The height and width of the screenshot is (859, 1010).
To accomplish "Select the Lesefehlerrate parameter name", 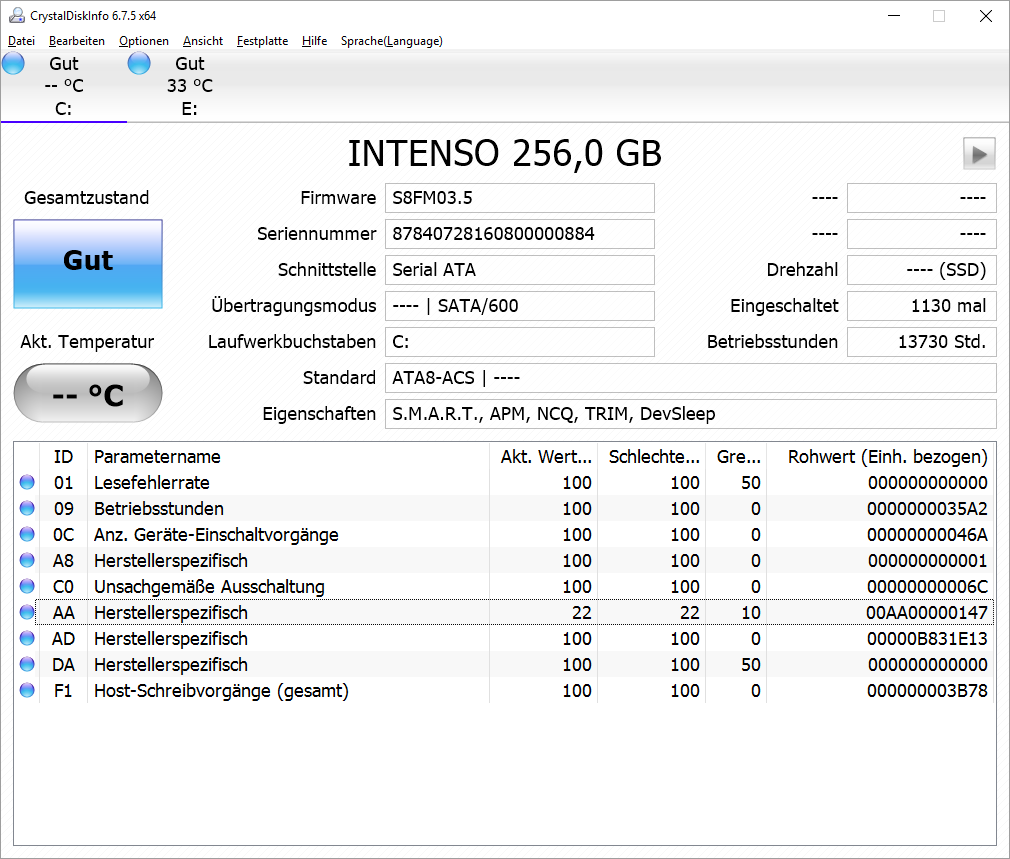I will [152, 482].
